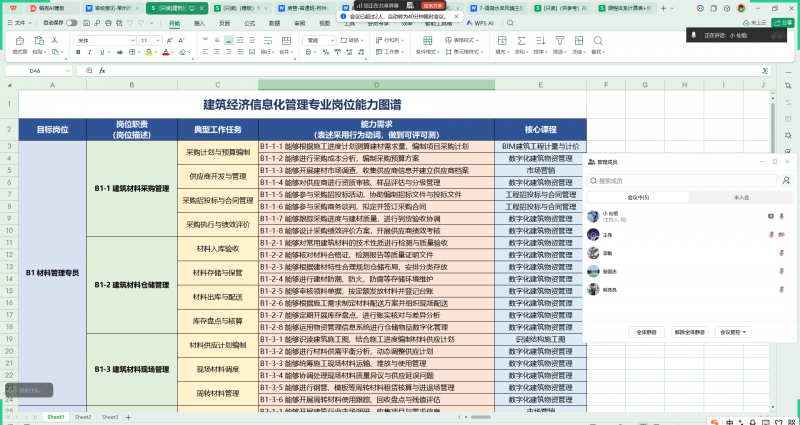Click the Save icon in quick toolbar
This screenshot has height=425, width=800.
point(87,23)
